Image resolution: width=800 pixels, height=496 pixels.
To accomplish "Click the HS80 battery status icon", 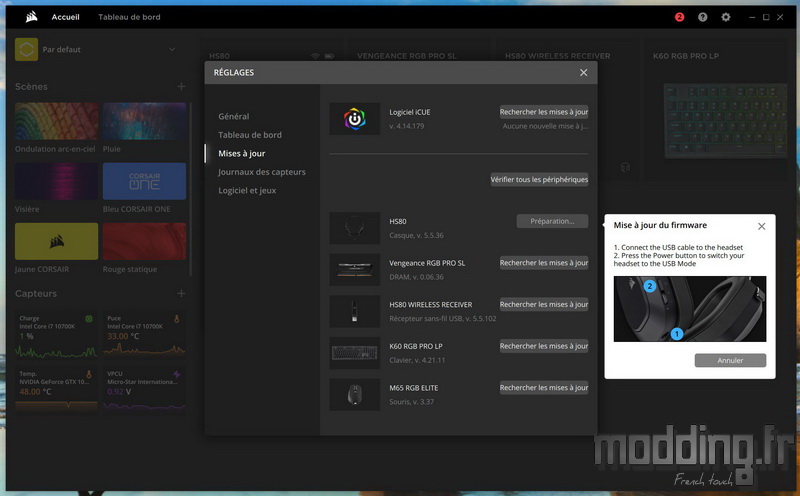I will pos(329,56).
